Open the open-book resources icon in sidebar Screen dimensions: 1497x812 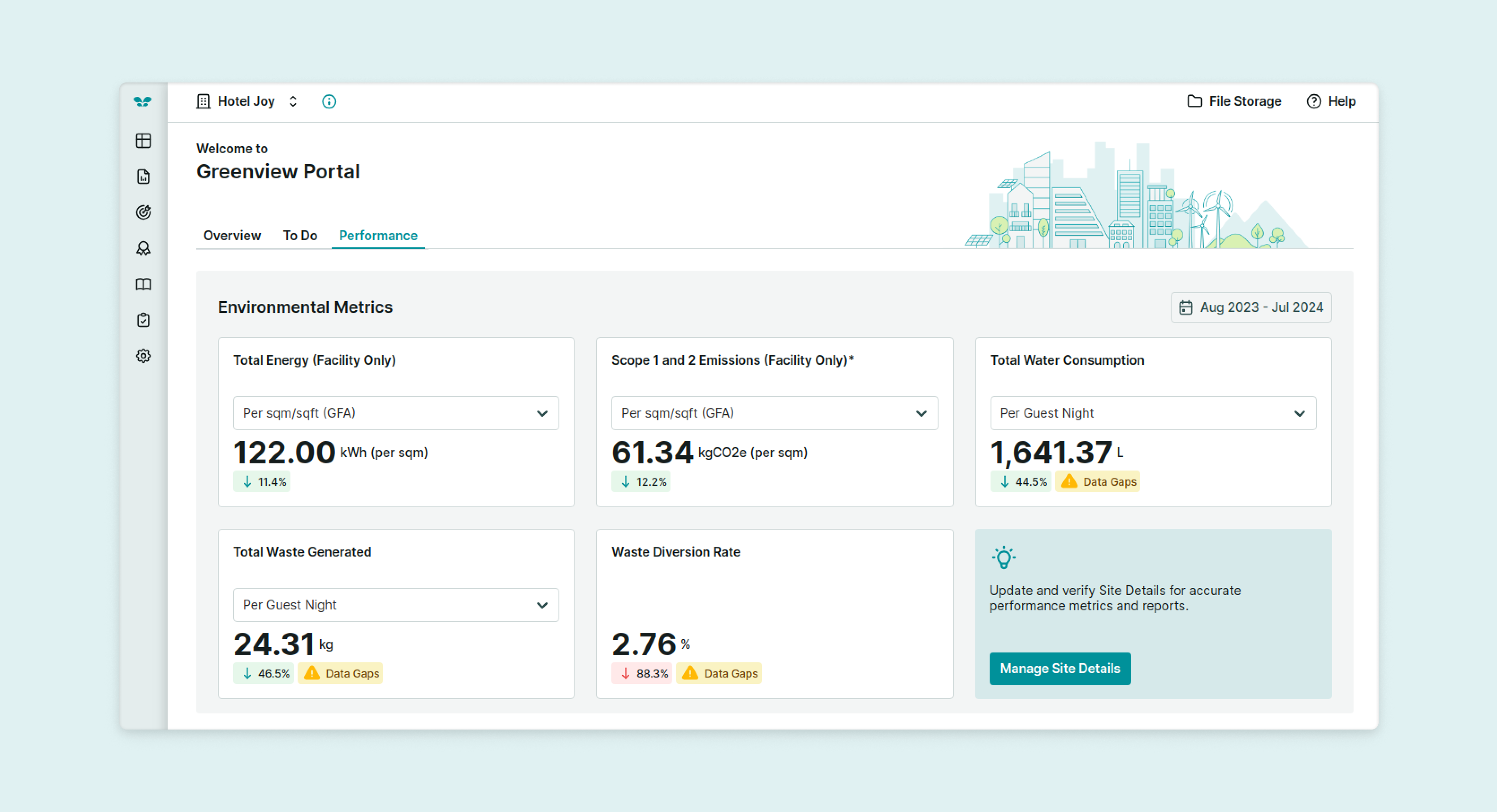[x=143, y=284]
